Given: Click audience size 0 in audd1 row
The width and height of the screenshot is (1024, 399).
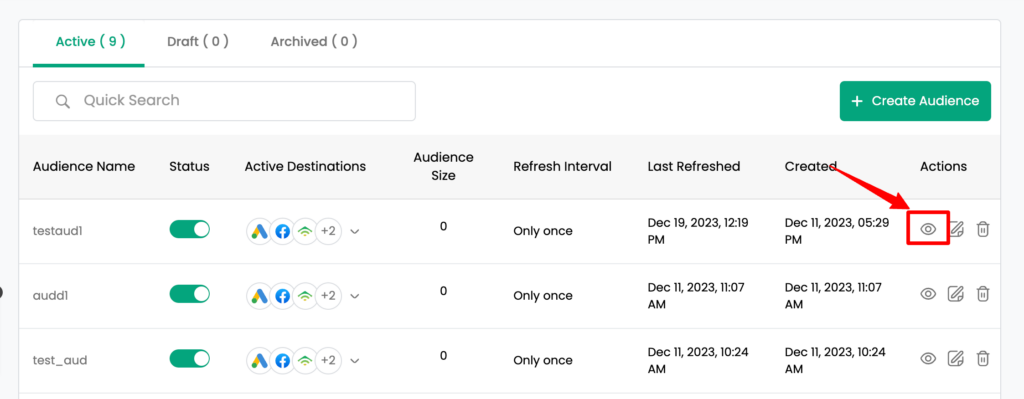Looking at the screenshot, I should coord(443,291).
